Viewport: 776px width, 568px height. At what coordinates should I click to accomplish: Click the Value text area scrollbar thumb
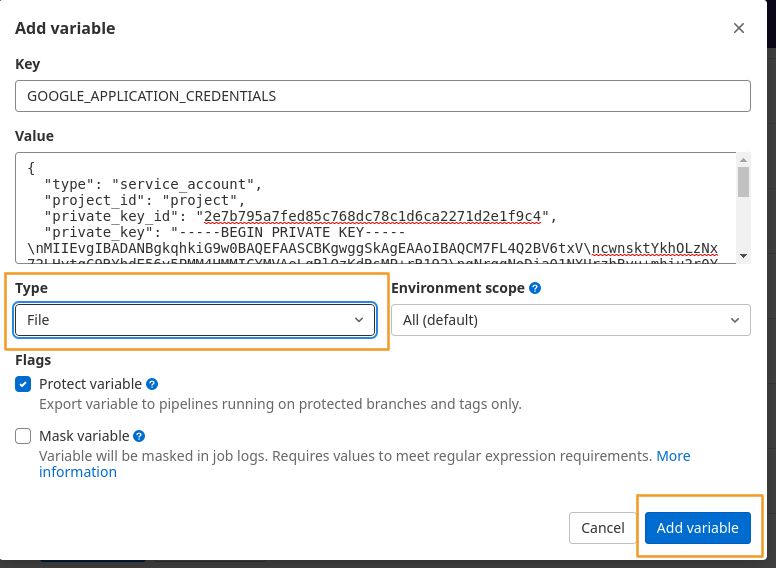pyautogui.click(x=743, y=182)
